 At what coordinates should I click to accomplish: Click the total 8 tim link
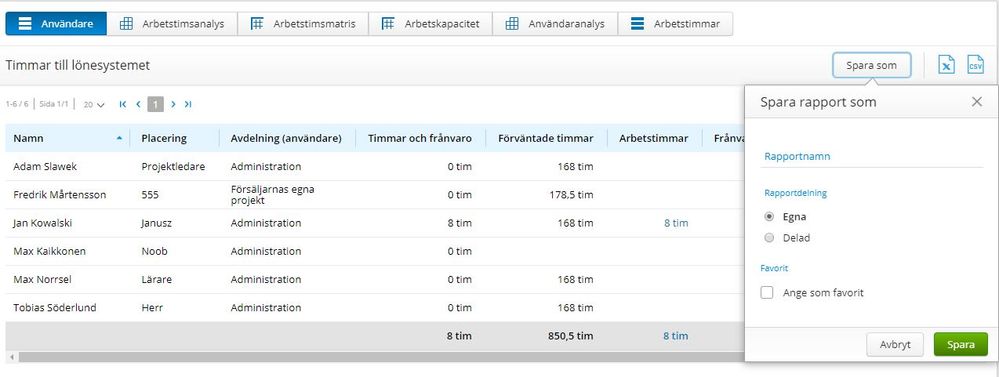coord(676,336)
